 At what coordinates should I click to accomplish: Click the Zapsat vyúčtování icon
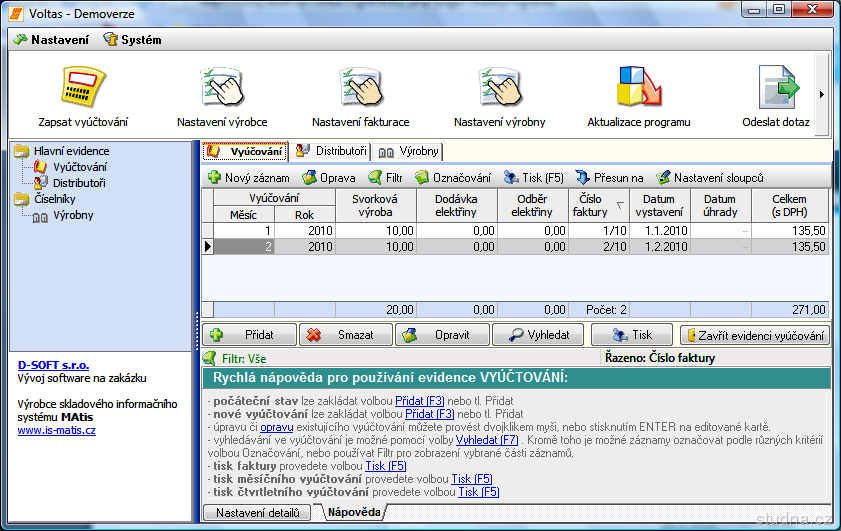83,88
